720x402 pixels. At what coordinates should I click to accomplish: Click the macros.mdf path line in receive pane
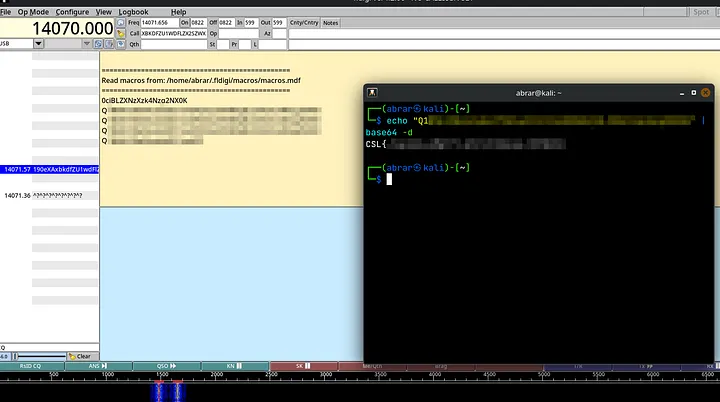tap(201, 80)
